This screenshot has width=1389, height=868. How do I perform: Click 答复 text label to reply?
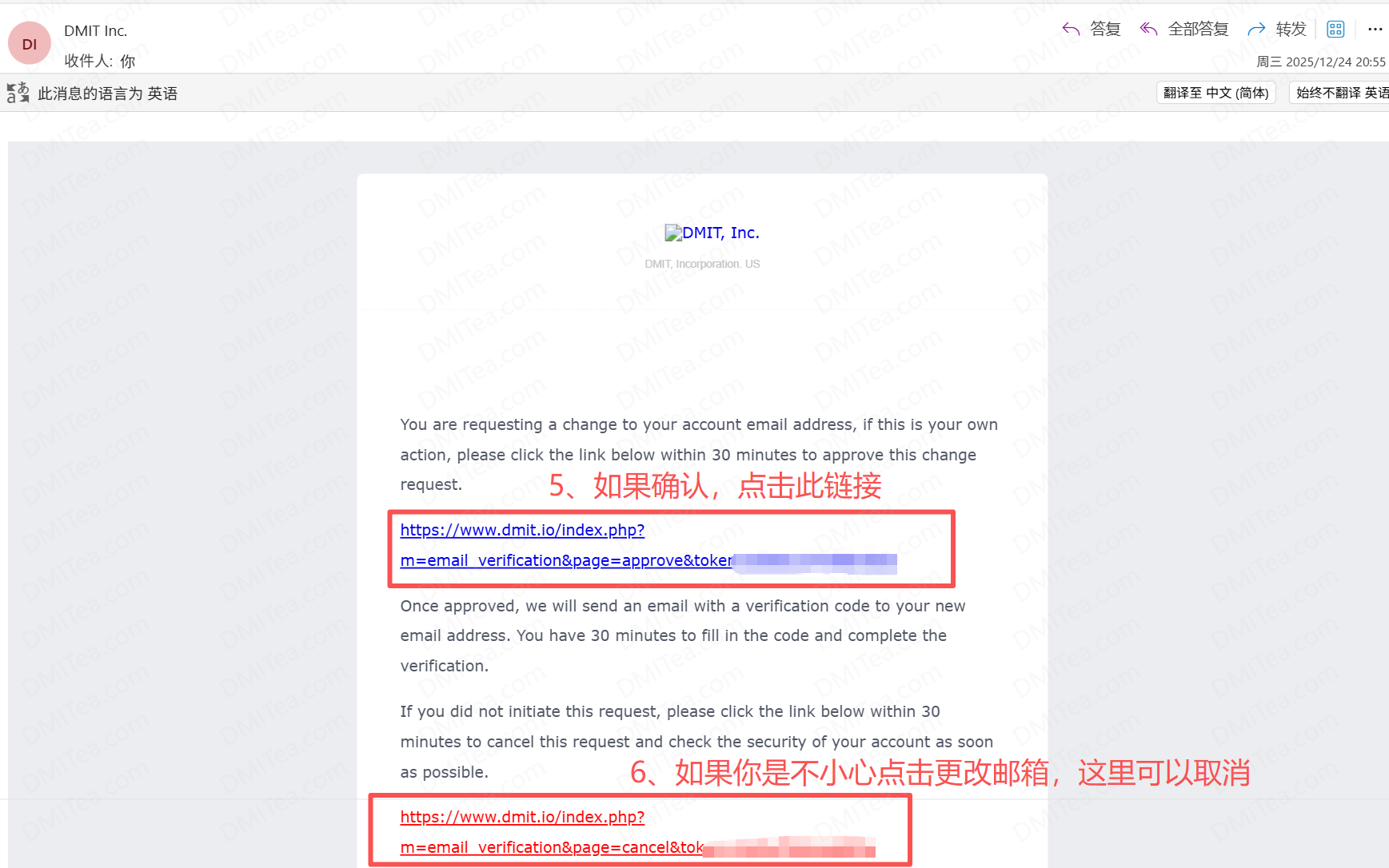tap(1105, 29)
